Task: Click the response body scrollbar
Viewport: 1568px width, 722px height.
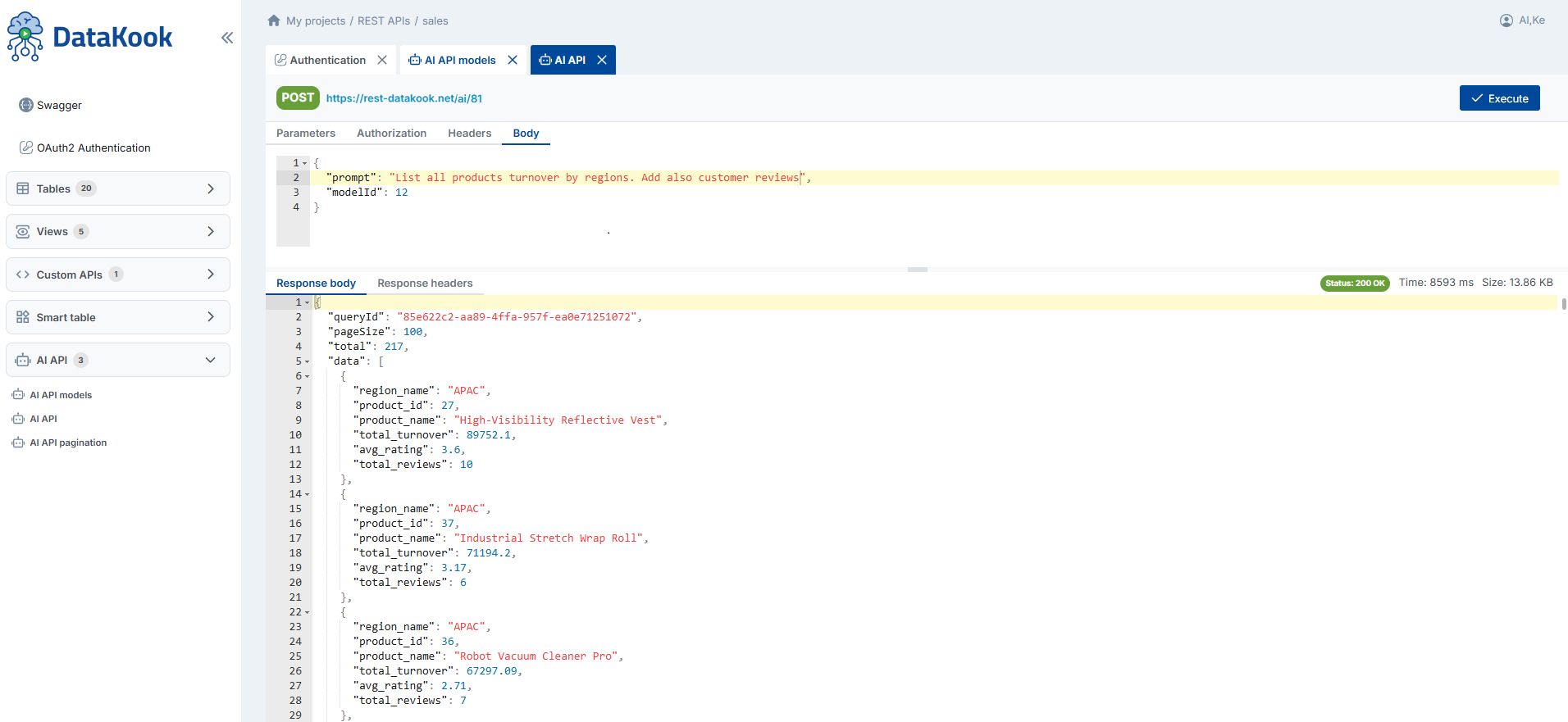Action: [1564, 304]
